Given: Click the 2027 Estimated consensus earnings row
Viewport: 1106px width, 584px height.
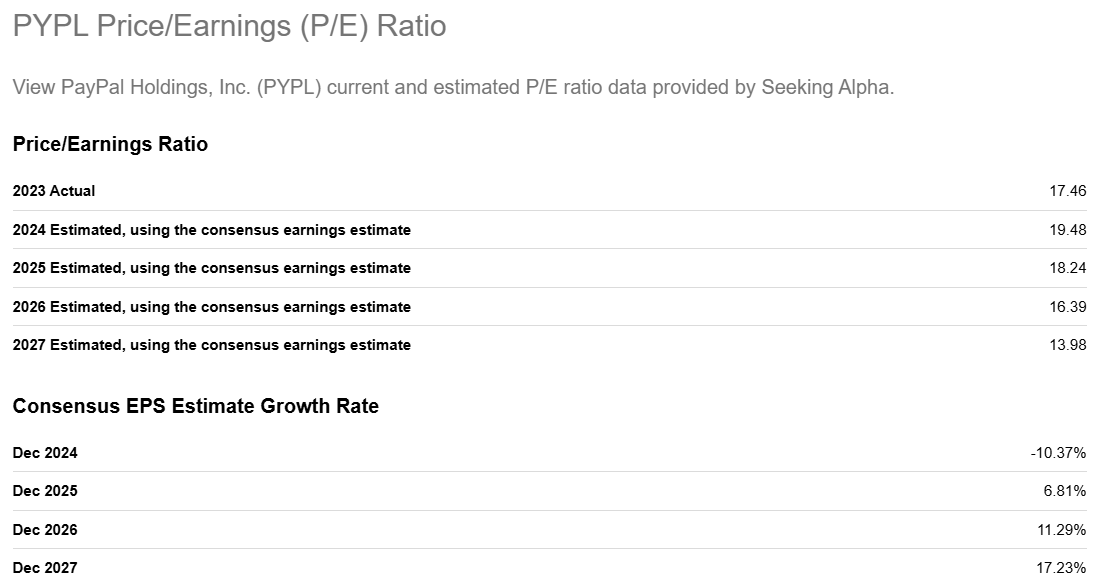Looking at the screenshot, I should click(211, 345).
